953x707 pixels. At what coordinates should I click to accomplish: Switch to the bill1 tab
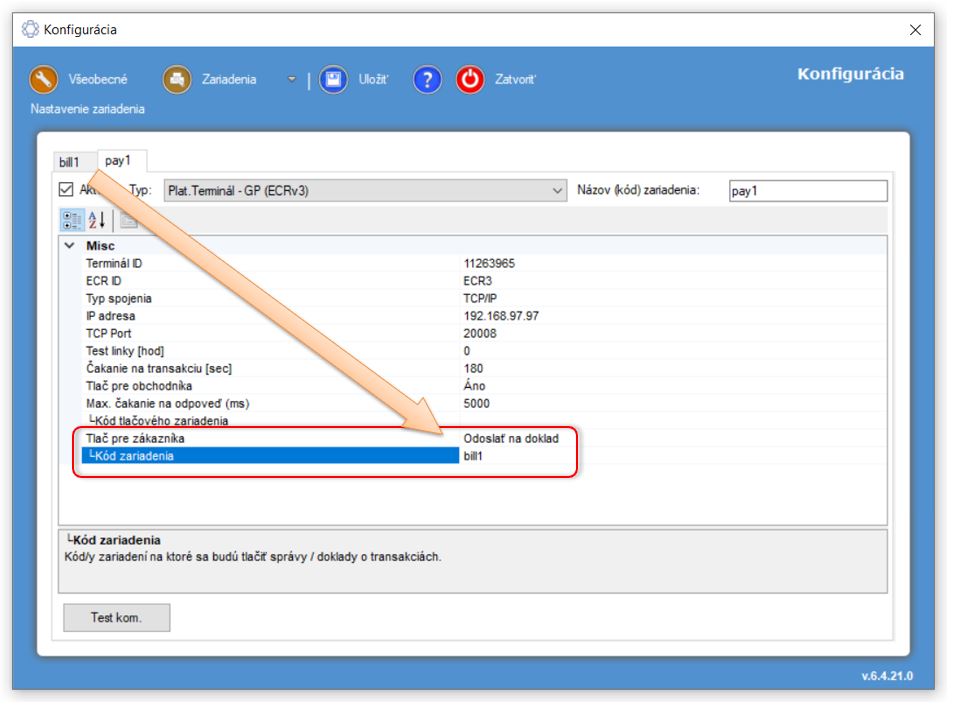(x=69, y=162)
